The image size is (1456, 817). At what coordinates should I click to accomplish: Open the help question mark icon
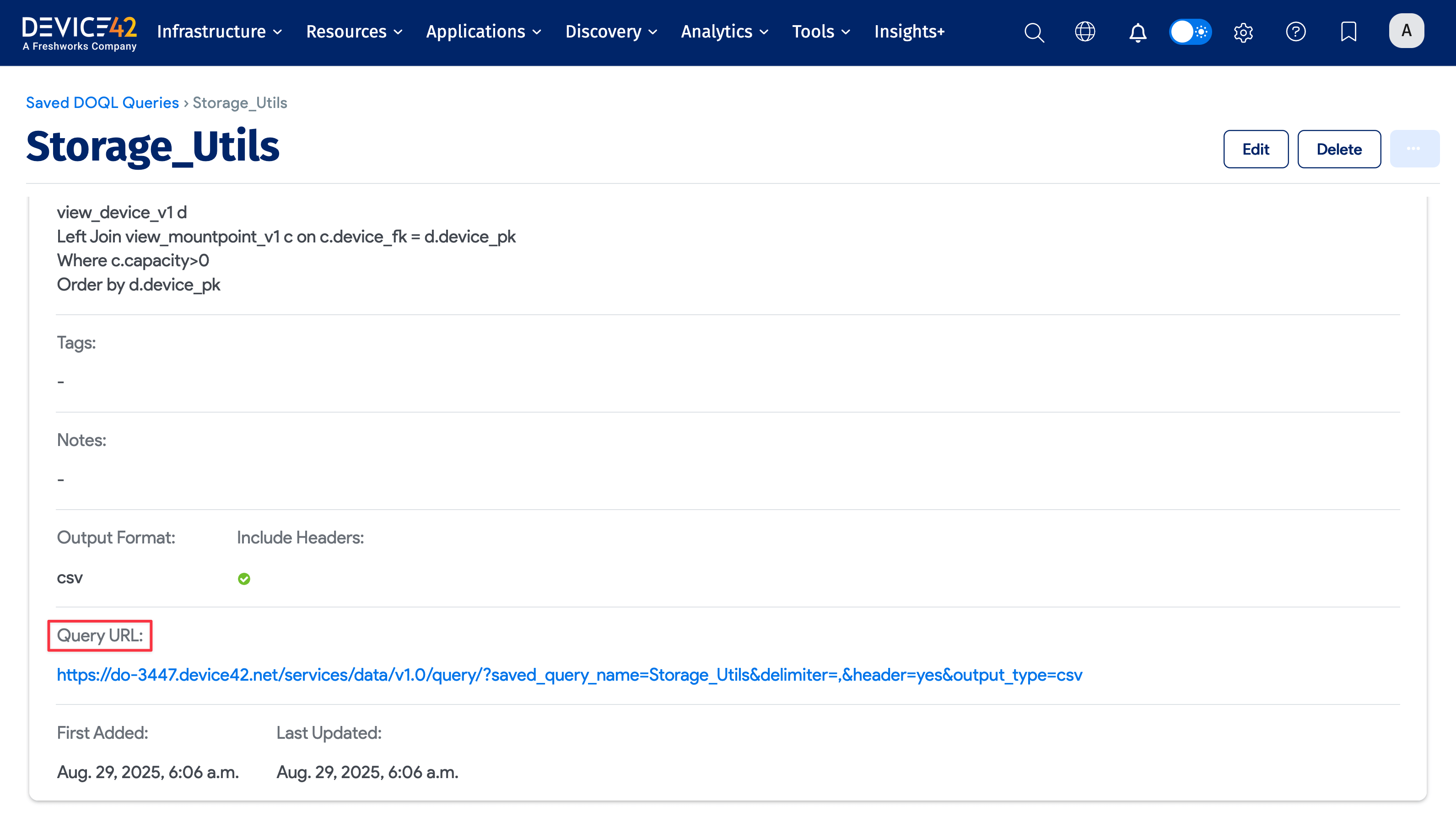[x=1296, y=32]
